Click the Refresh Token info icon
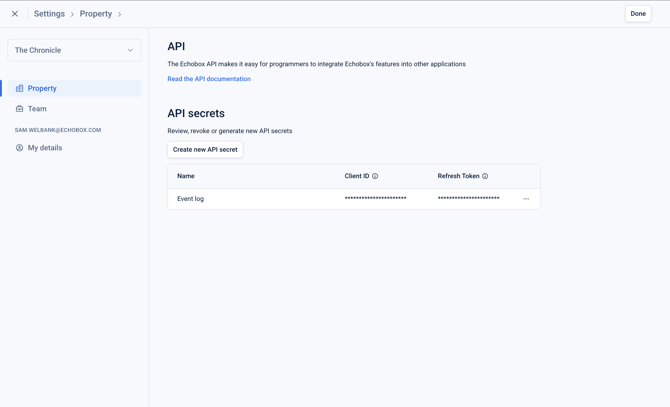Image resolution: width=670 pixels, height=407 pixels. [x=485, y=176]
